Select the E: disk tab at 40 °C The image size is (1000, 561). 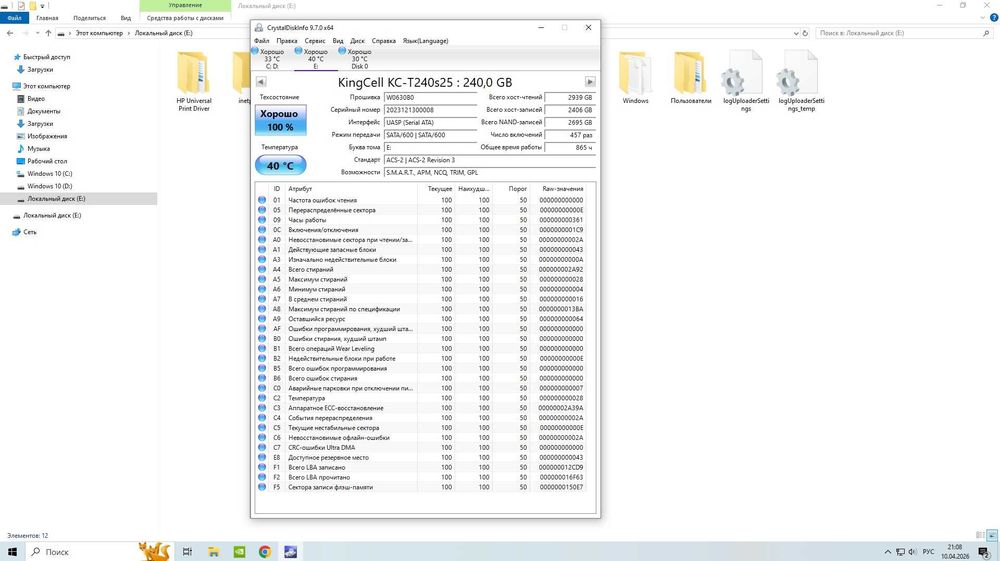coord(315,59)
